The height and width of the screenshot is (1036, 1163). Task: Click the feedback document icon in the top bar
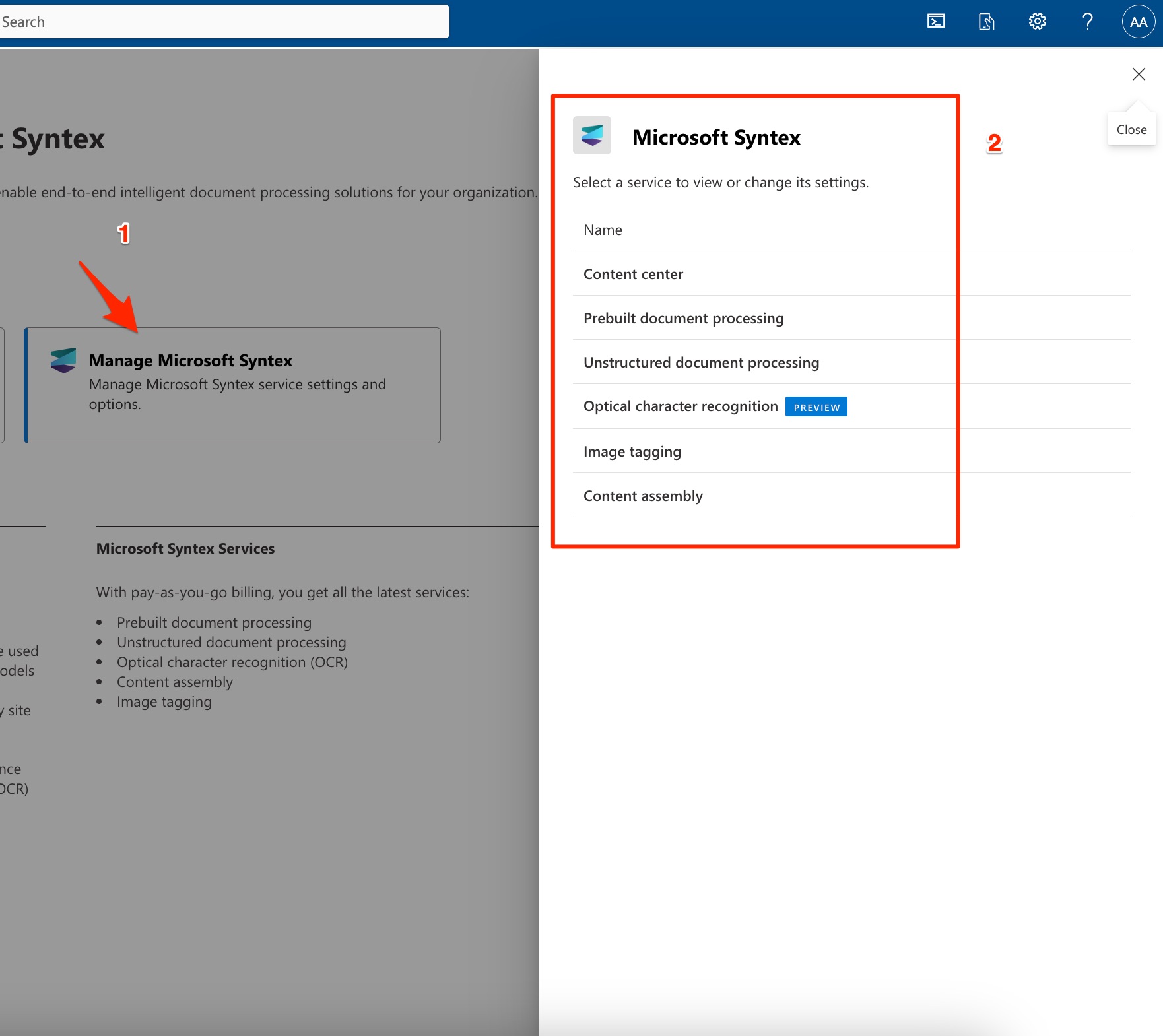coord(986,21)
